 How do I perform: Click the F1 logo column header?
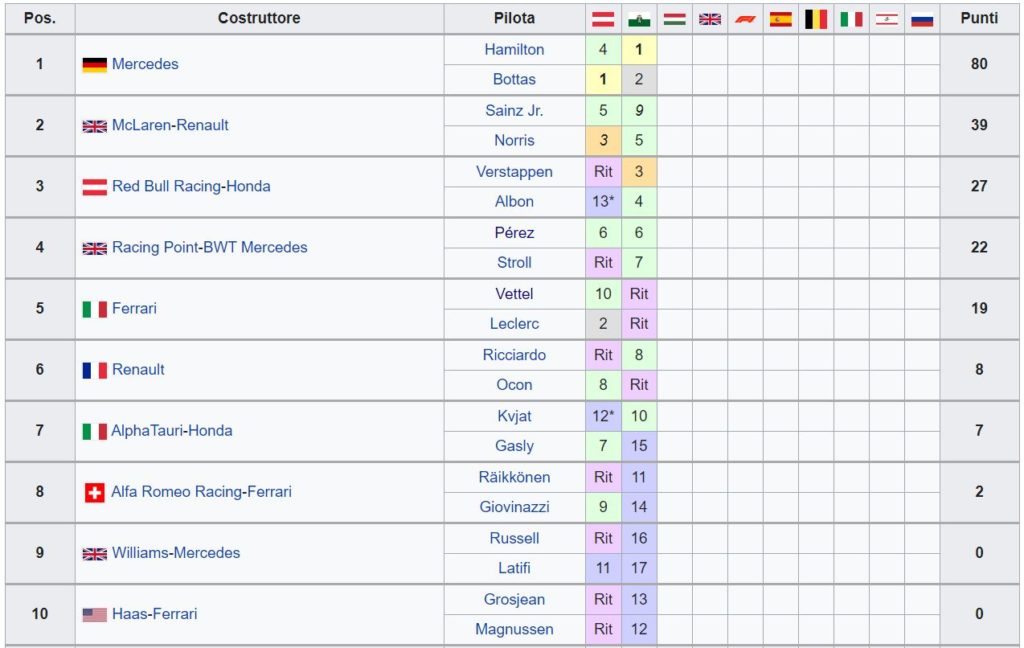tap(745, 19)
